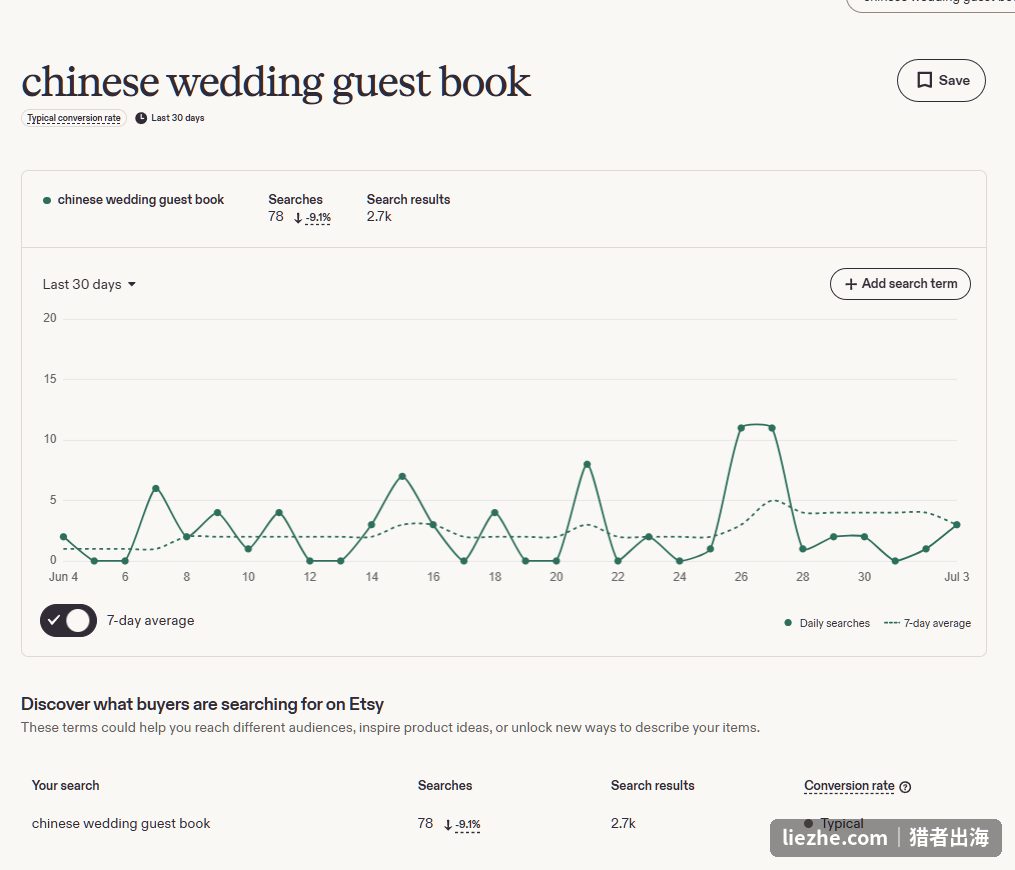
Task: Click the help icon next to Conversion rate
Action: [x=905, y=787]
